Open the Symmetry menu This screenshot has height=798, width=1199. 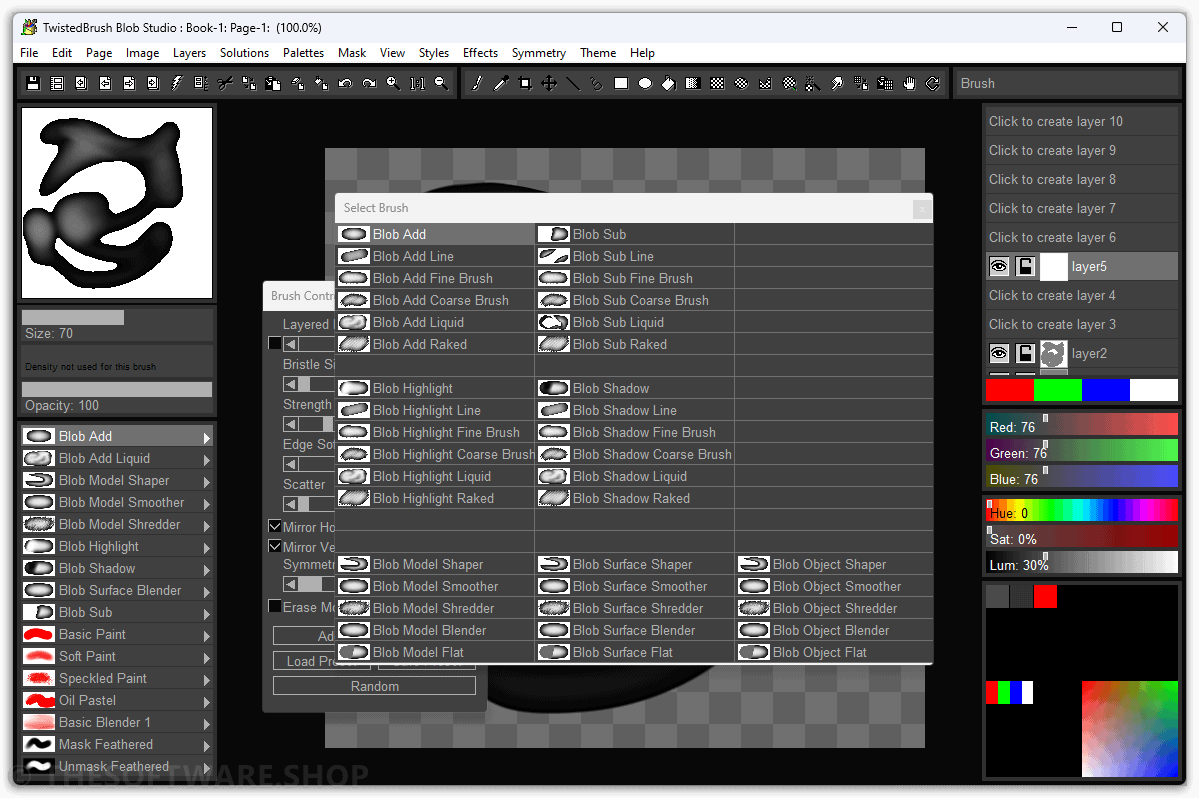pos(538,53)
